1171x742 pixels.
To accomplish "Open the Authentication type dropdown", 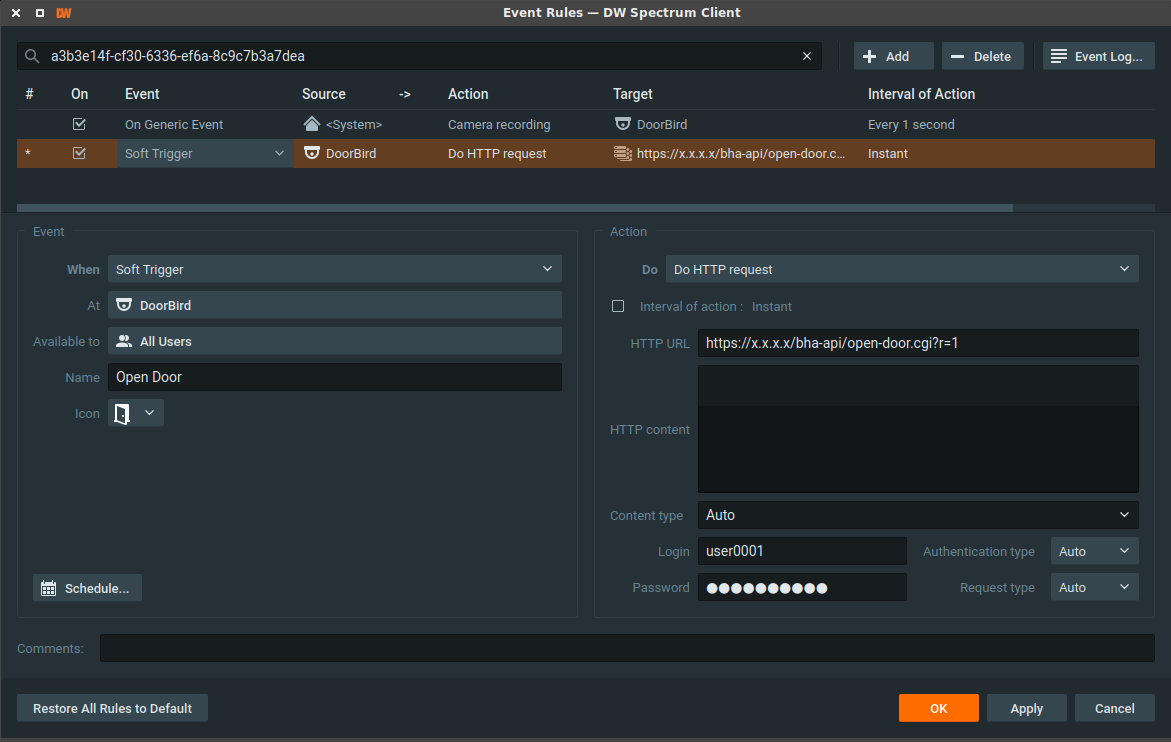I will pos(1094,551).
